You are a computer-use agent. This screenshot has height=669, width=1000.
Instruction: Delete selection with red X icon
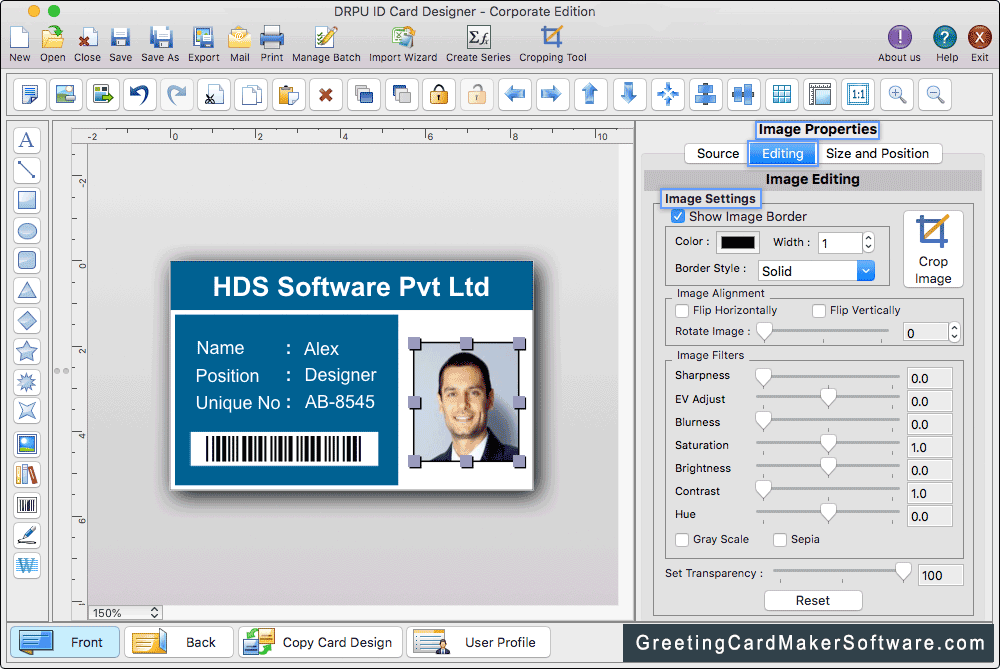pyautogui.click(x=326, y=94)
